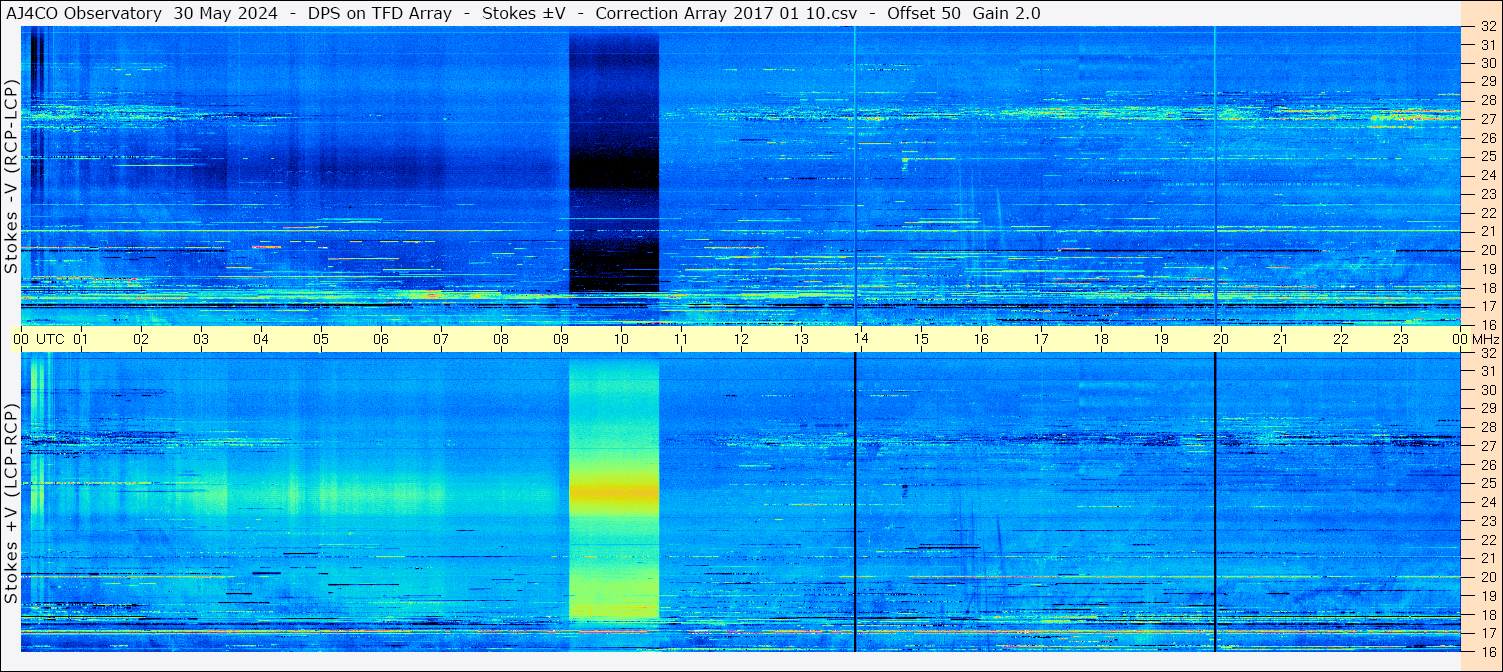The height and width of the screenshot is (672, 1503).
Task: Click the 20 UTC time axis label
Action: click(x=1221, y=339)
